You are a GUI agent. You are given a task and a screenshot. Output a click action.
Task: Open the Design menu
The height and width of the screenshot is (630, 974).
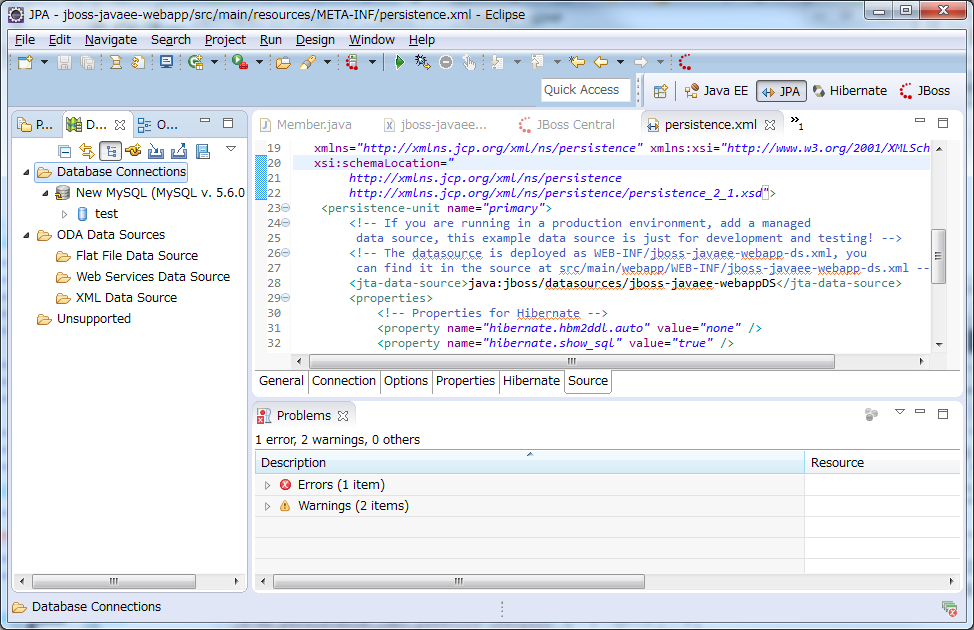pos(315,40)
